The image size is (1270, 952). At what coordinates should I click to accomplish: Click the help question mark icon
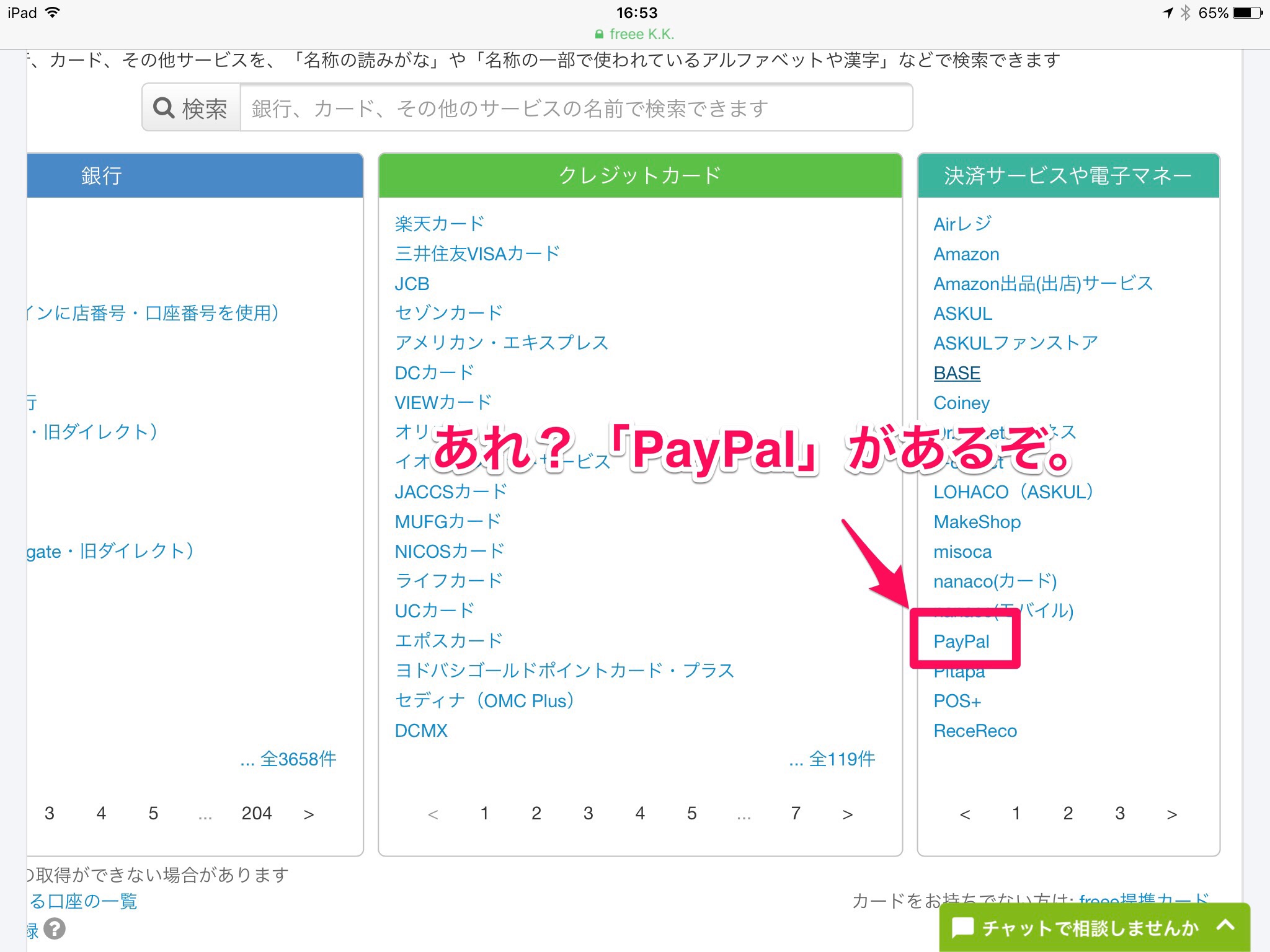click(x=55, y=928)
